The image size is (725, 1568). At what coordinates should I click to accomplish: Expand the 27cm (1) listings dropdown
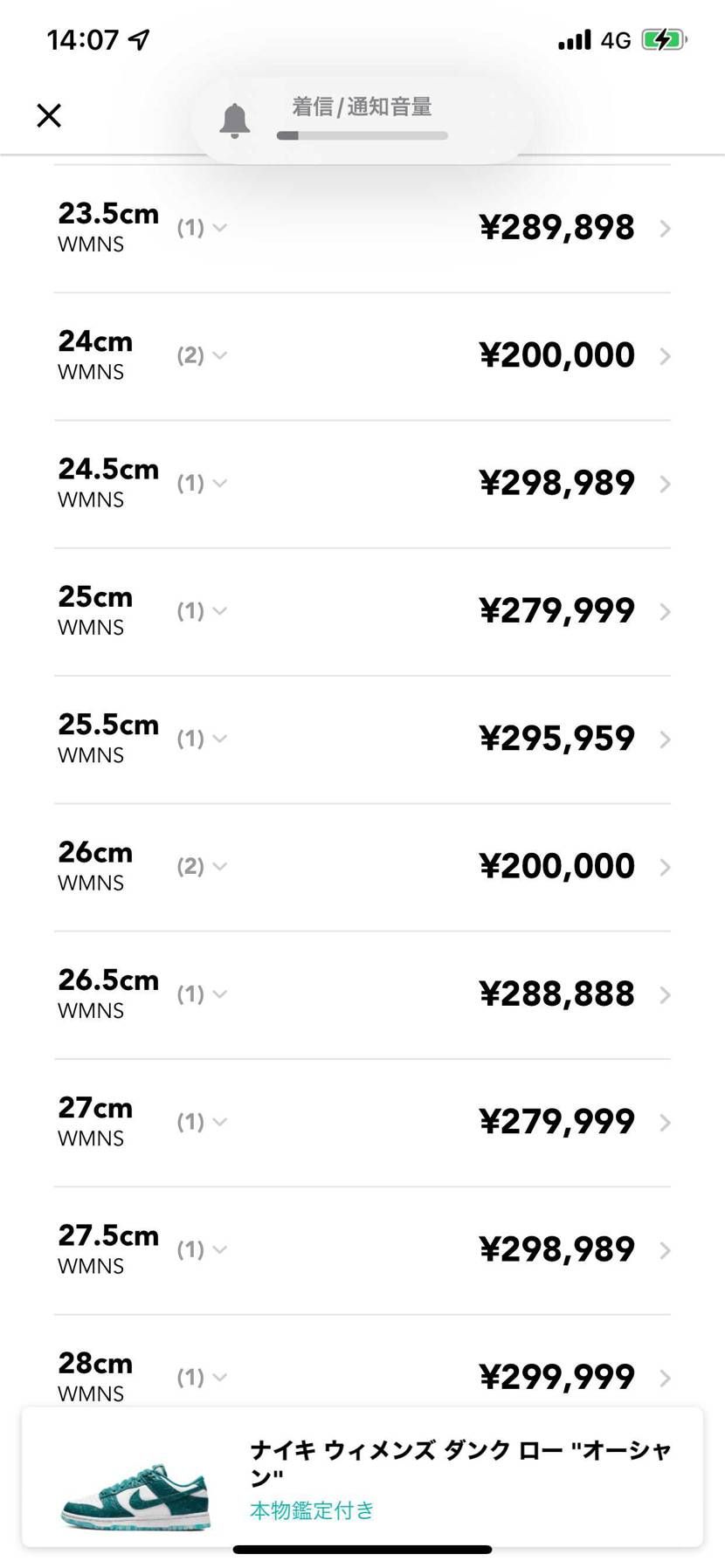(x=202, y=1122)
